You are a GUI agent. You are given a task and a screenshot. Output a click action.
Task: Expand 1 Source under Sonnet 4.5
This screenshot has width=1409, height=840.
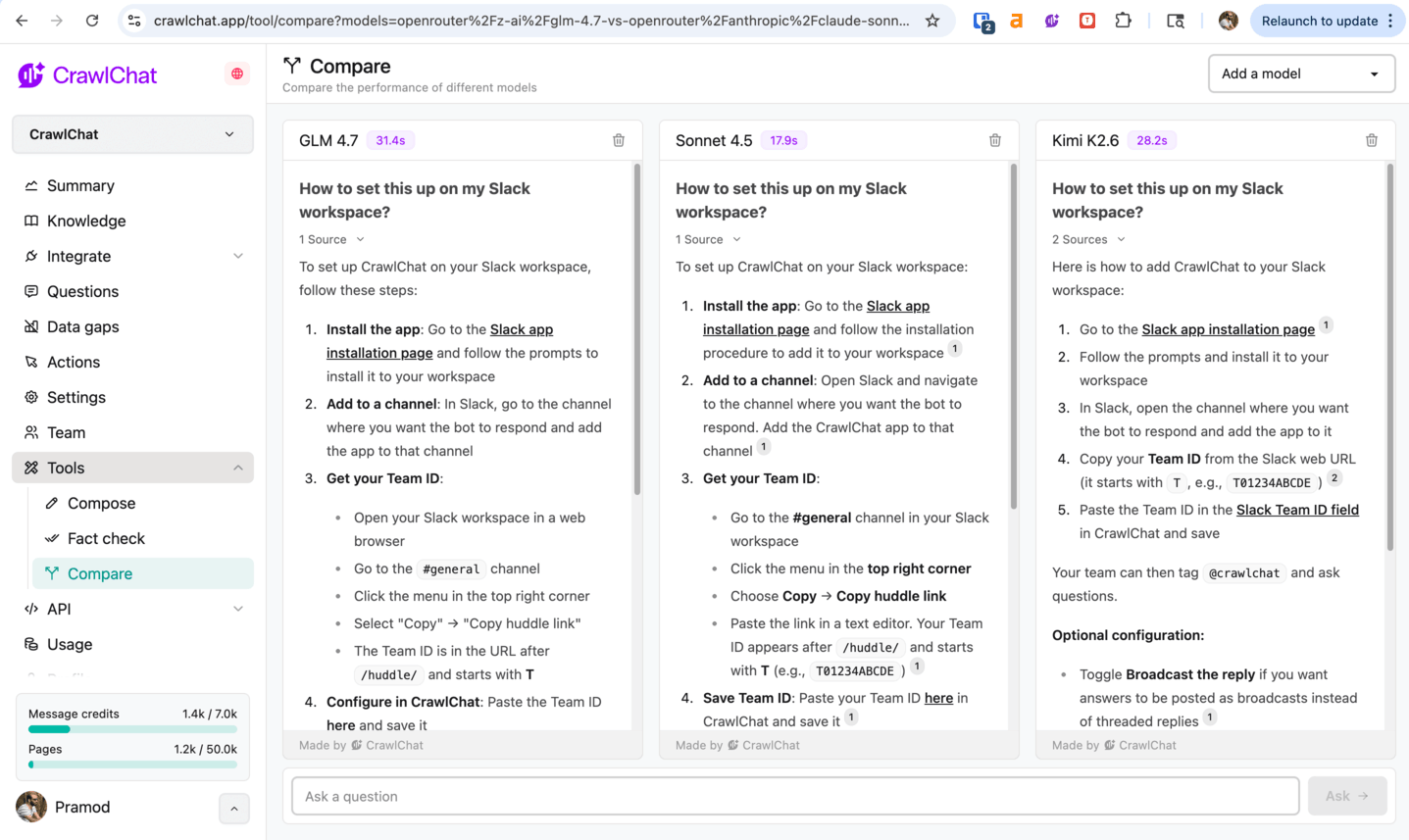[708, 239]
